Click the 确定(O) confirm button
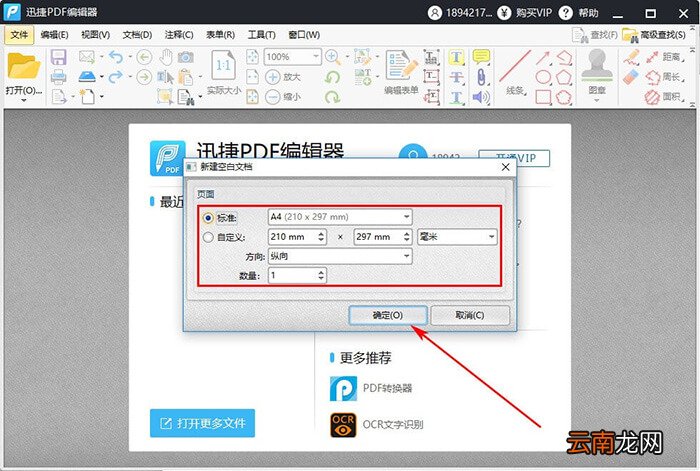Screen dimensions: 700x471 point(388,315)
